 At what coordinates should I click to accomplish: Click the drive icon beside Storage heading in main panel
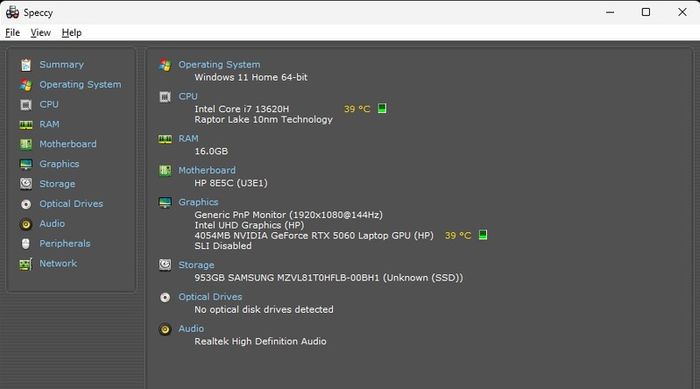[165, 265]
